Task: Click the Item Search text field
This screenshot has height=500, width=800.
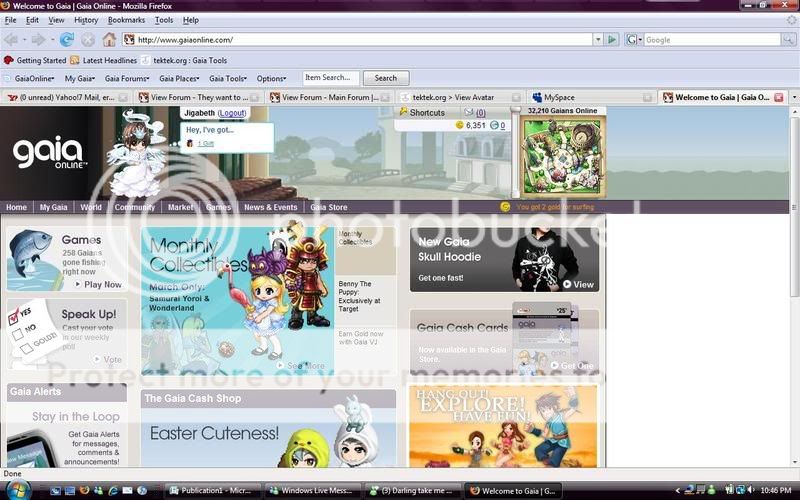Action: 330,78
